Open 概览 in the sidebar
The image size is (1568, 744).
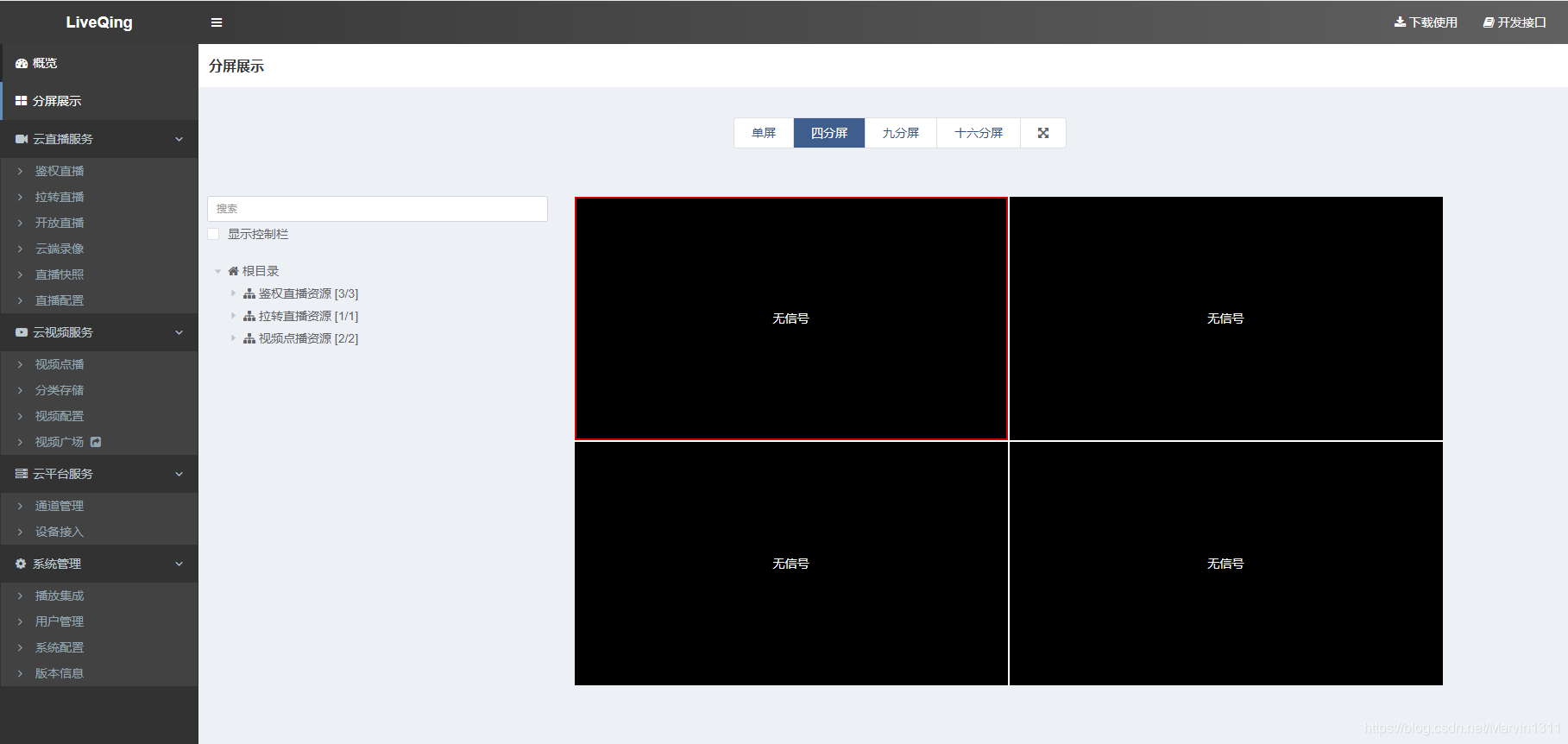tap(99, 63)
